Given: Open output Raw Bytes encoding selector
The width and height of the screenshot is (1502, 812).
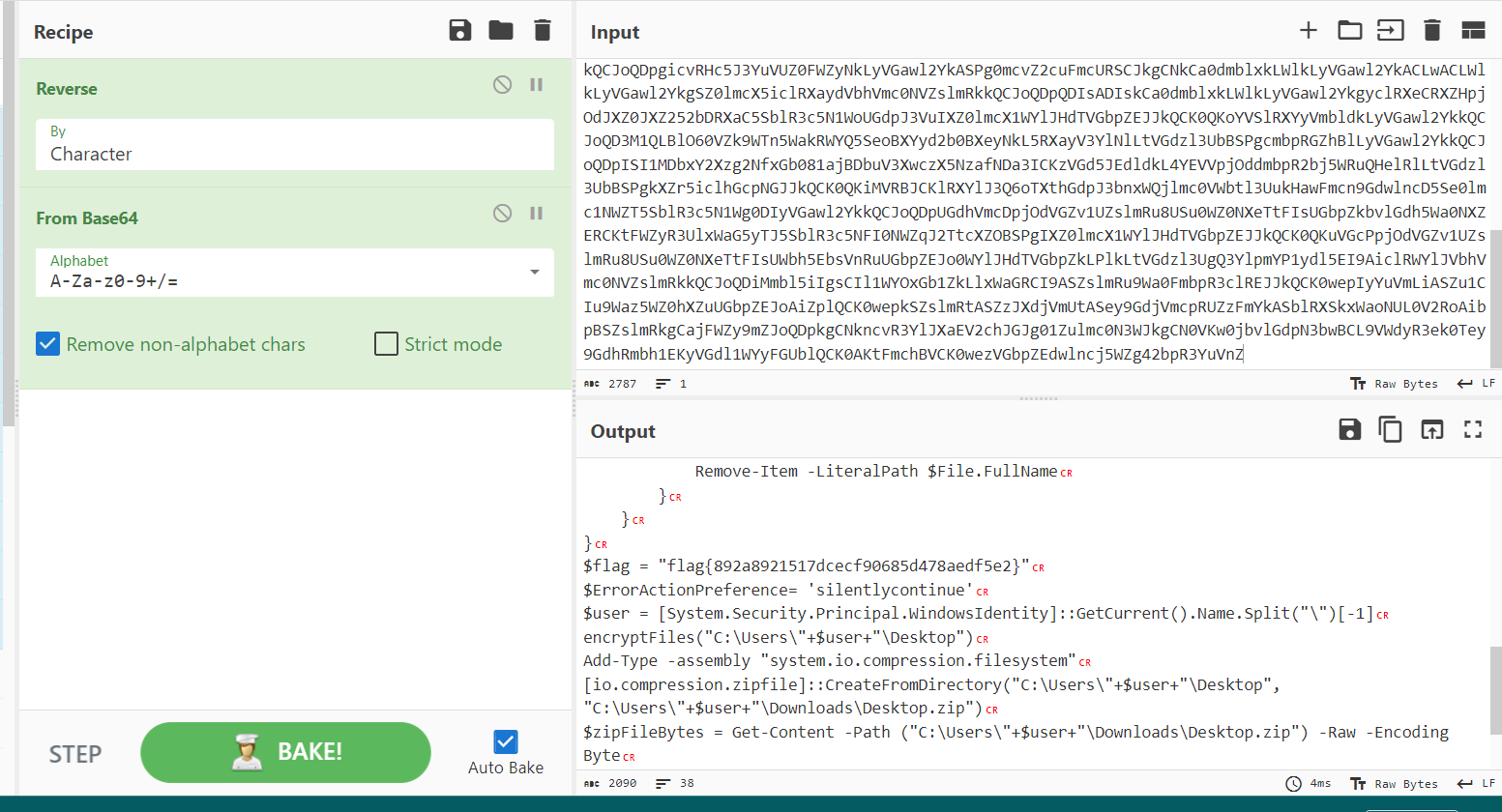Looking at the screenshot, I should point(1394,784).
